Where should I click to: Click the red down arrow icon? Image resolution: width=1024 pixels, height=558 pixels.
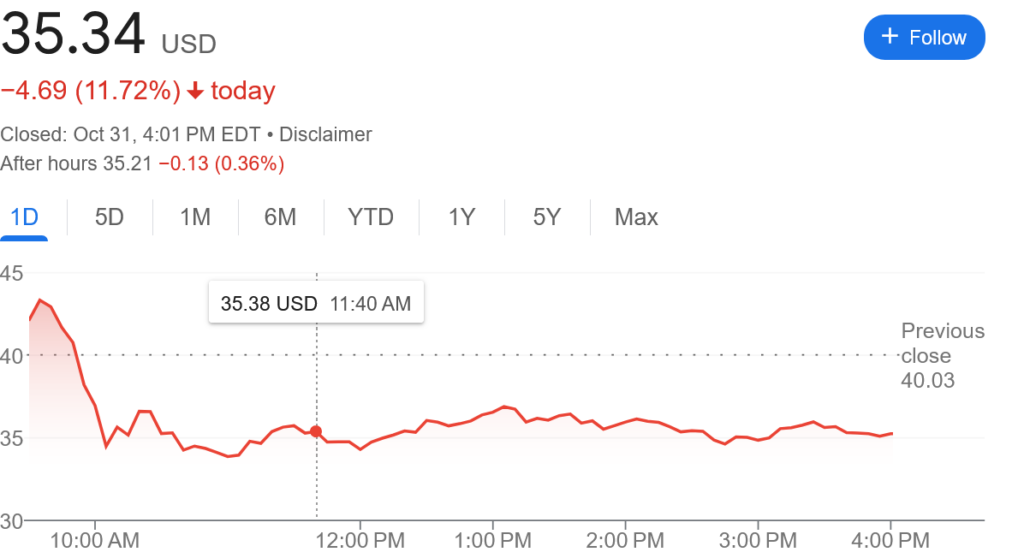[195, 91]
